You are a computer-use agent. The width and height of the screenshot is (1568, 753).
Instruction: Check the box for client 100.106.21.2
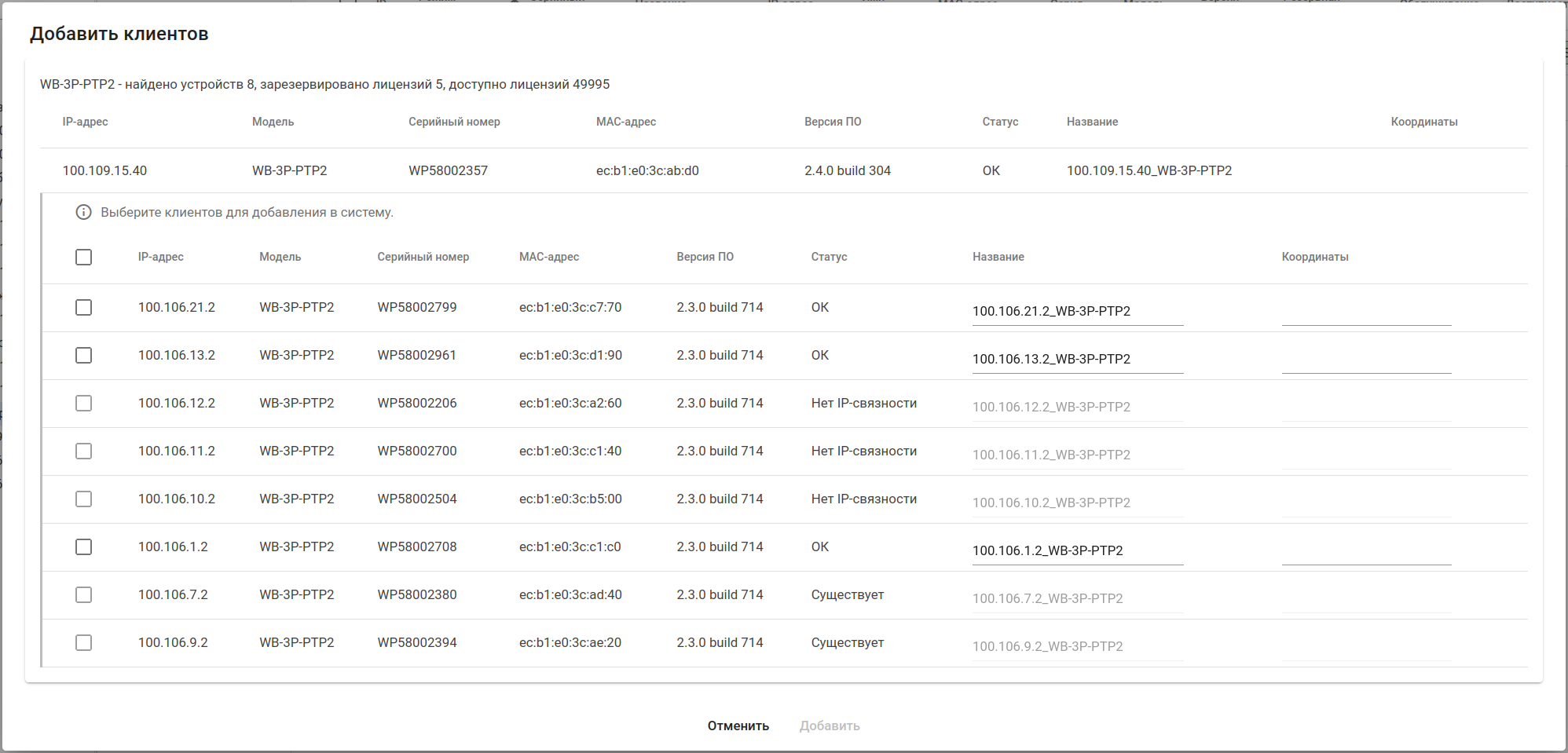pyautogui.click(x=83, y=308)
